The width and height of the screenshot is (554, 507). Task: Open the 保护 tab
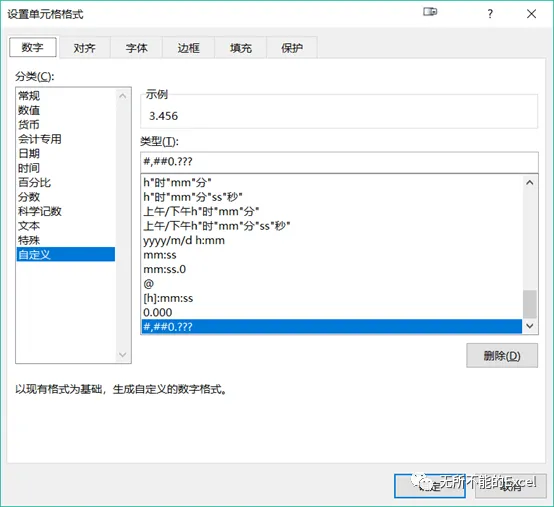click(x=292, y=48)
